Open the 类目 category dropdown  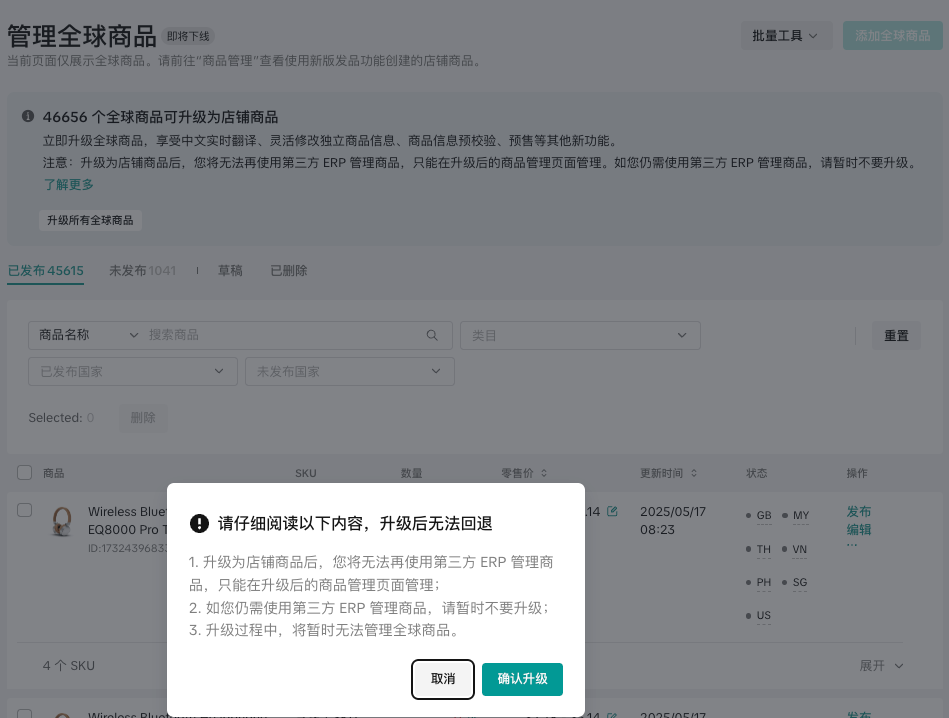click(580, 335)
